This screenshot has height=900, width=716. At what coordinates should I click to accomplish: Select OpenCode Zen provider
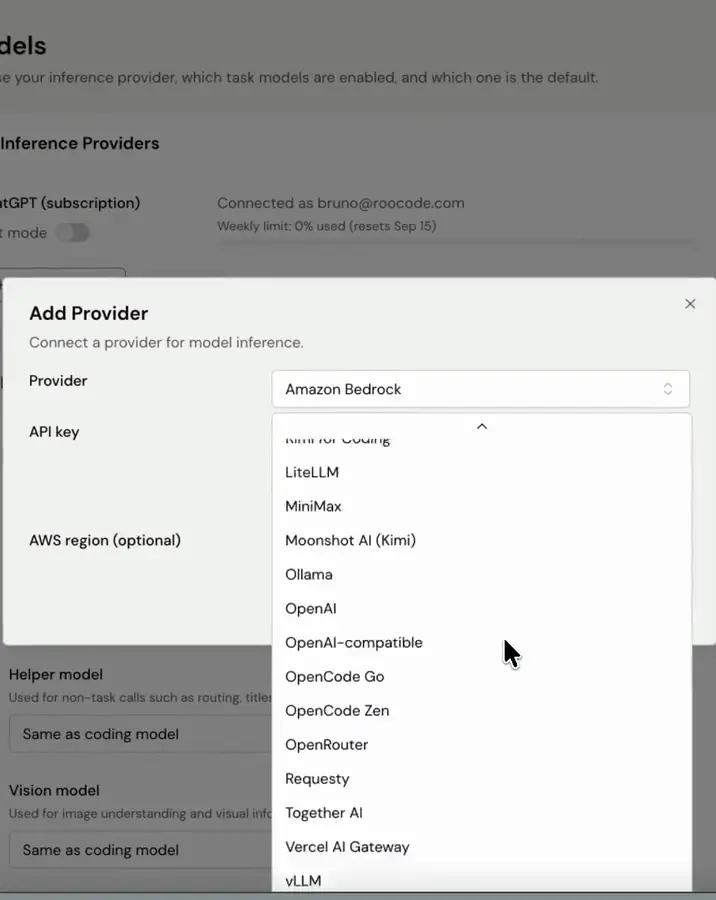482,711
